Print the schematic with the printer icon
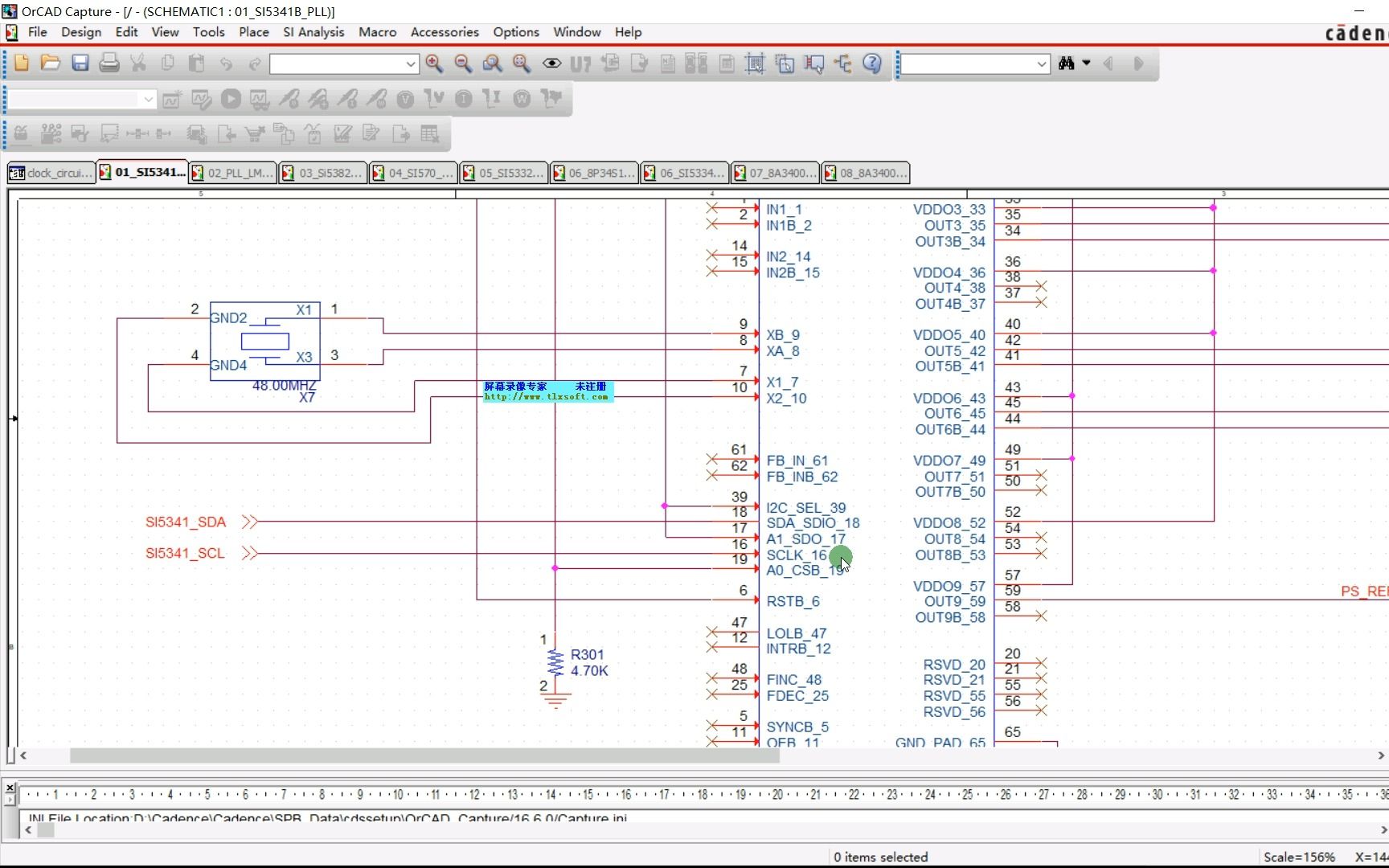This screenshot has height=868, width=1389. (x=109, y=63)
